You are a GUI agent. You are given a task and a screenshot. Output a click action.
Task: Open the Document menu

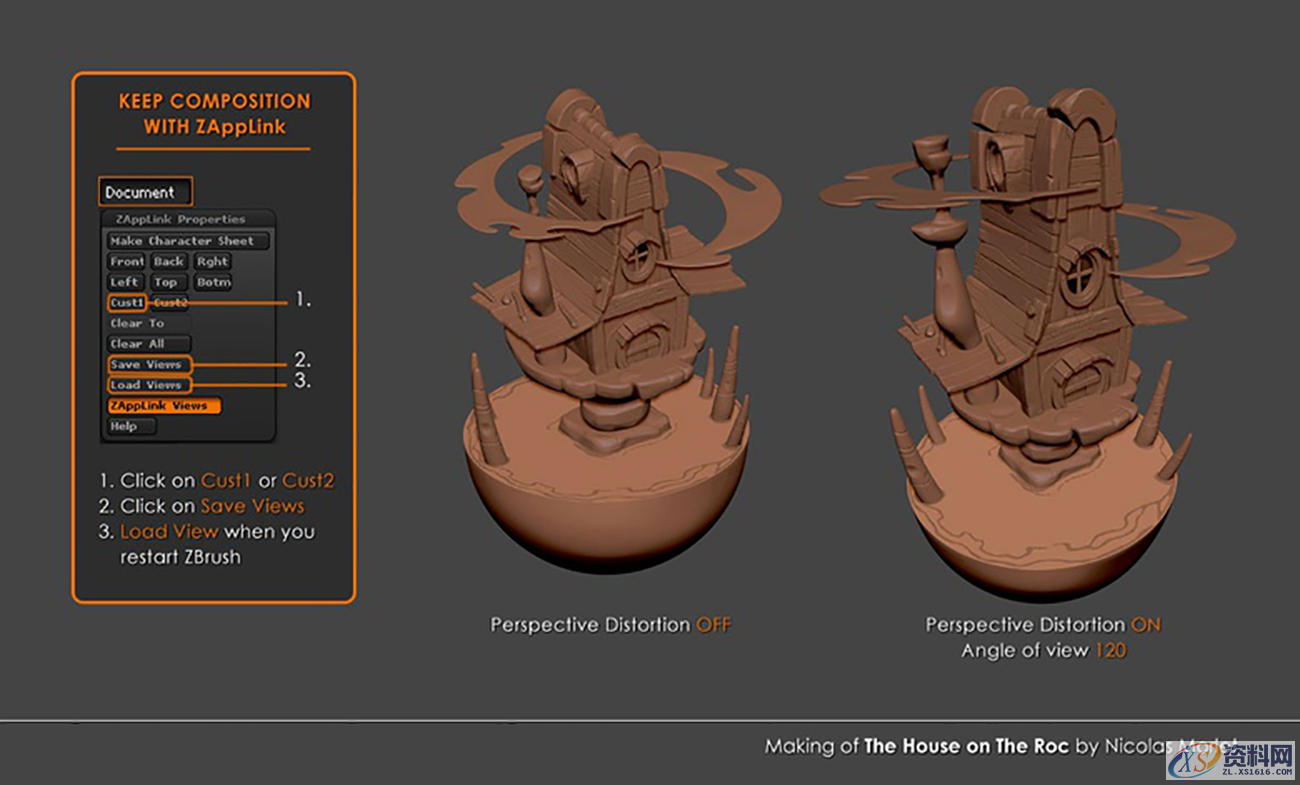[143, 191]
